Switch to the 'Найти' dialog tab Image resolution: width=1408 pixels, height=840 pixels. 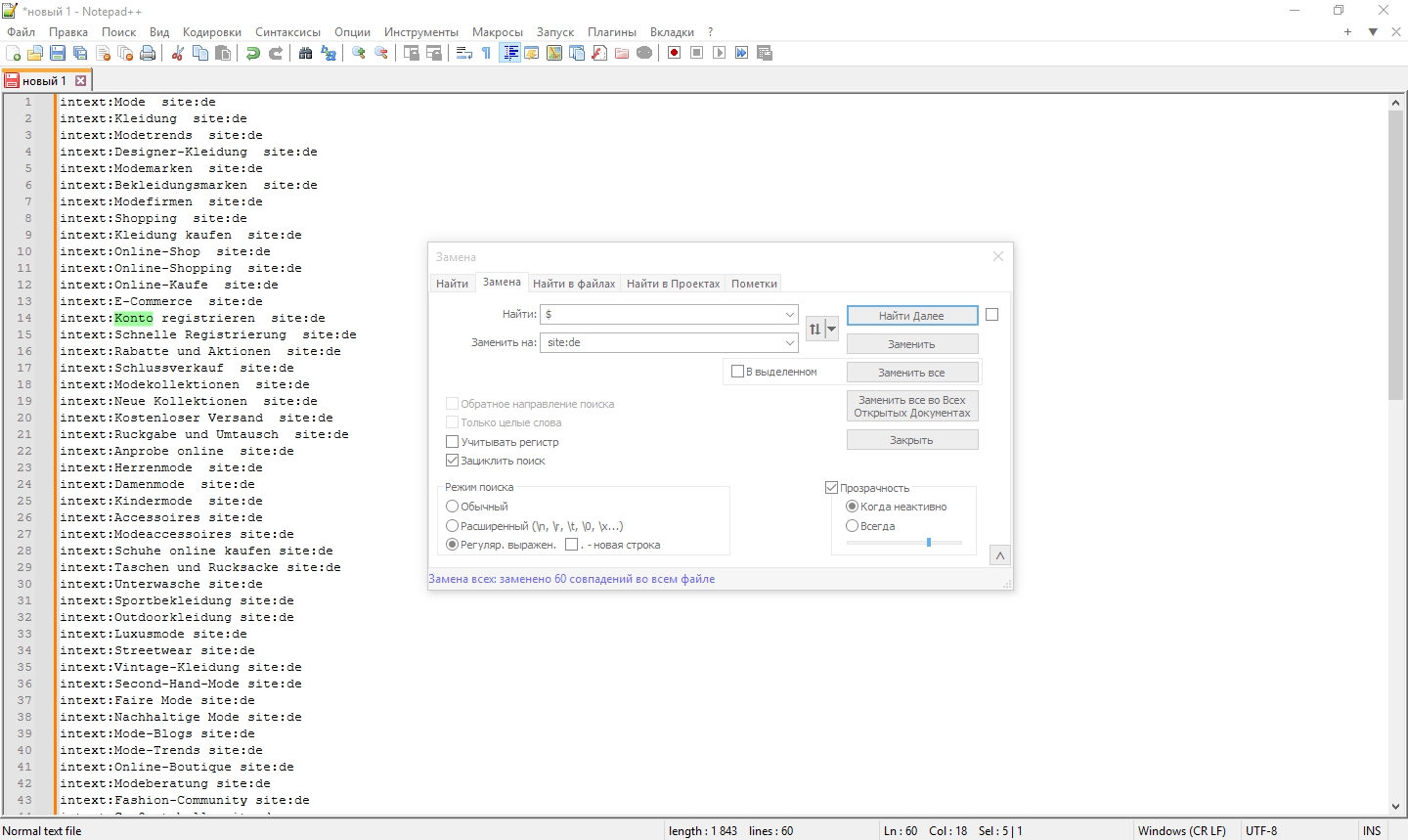tap(453, 284)
